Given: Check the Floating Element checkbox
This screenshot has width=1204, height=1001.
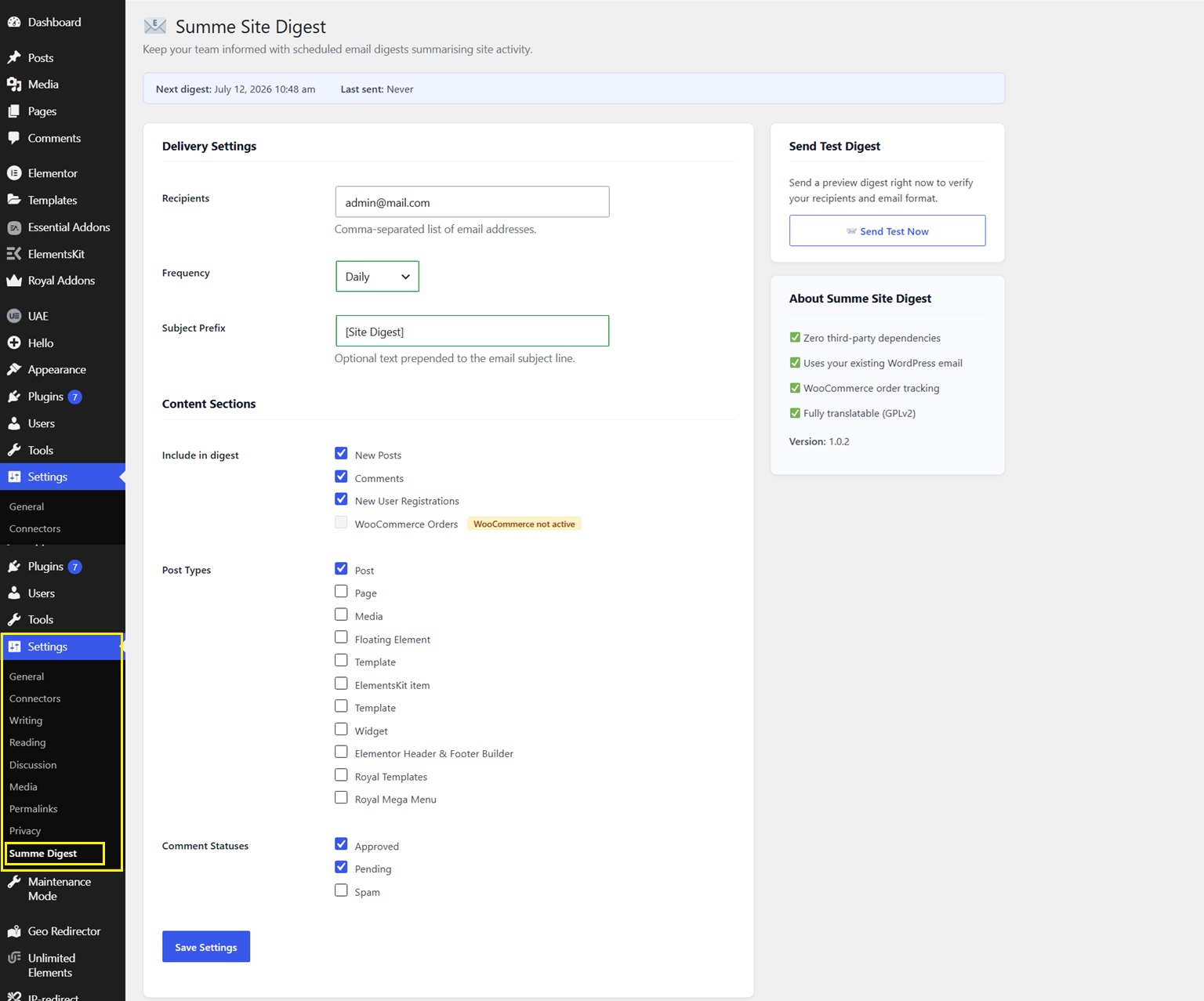Looking at the screenshot, I should point(341,637).
